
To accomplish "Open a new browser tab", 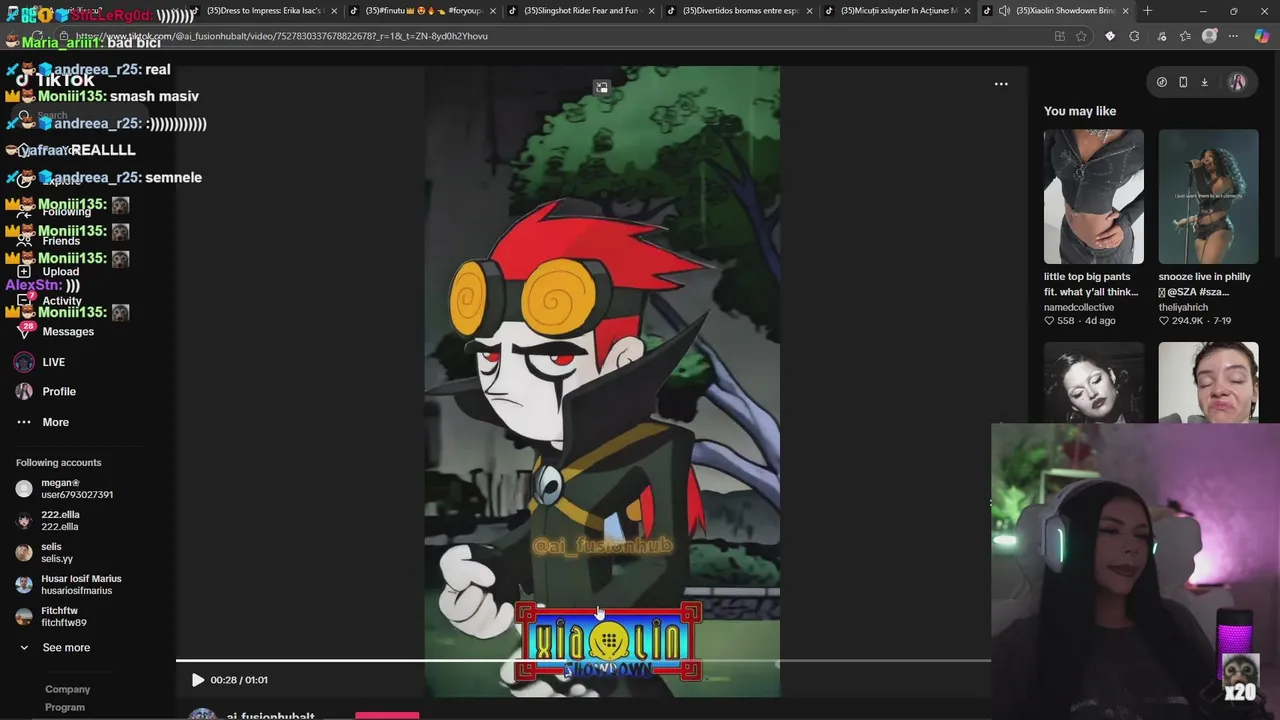I will pyautogui.click(x=1147, y=11).
